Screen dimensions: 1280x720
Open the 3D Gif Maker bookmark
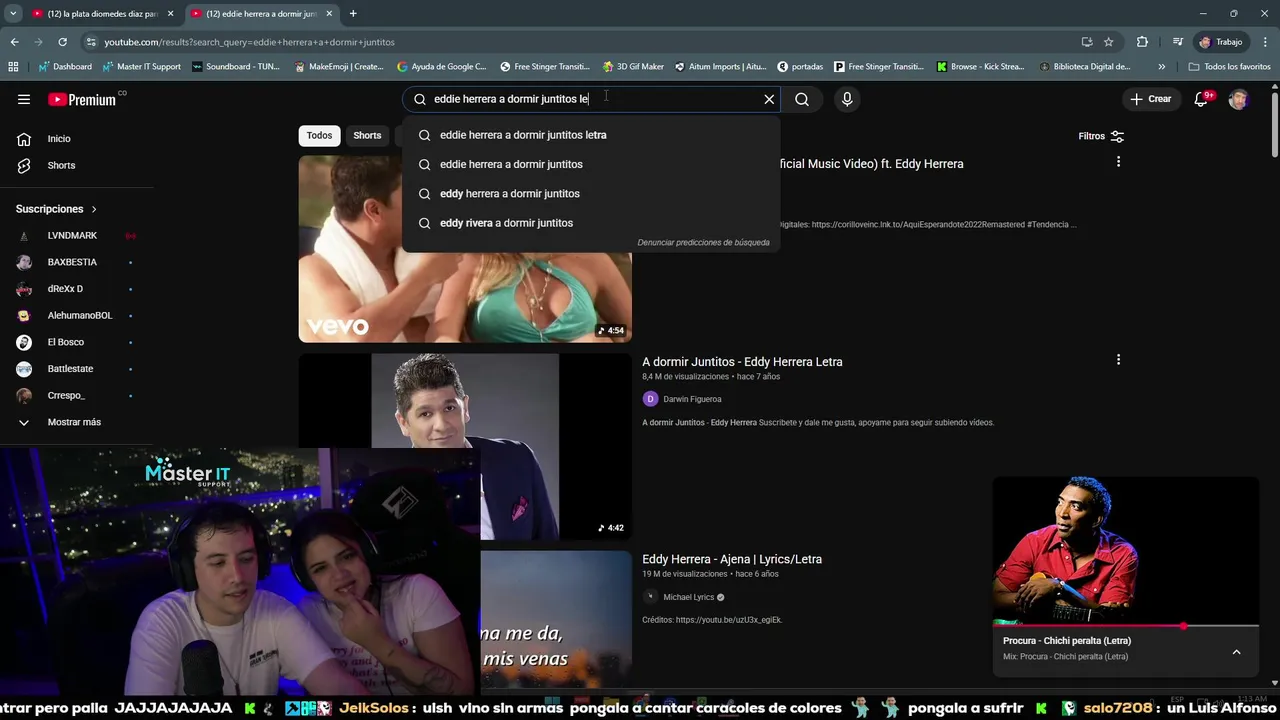tap(633, 67)
